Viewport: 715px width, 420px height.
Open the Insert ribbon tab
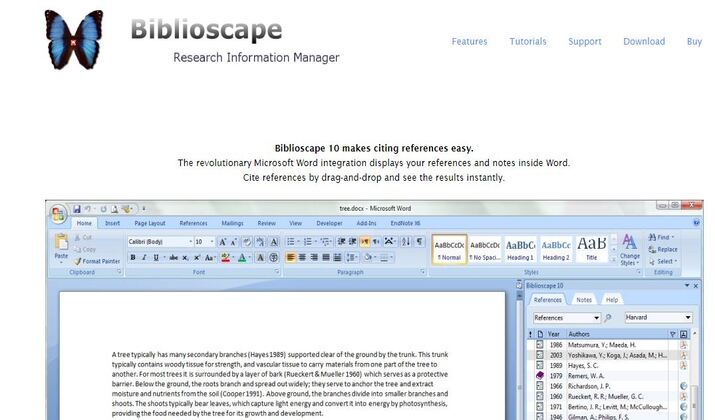[x=112, y=223]
